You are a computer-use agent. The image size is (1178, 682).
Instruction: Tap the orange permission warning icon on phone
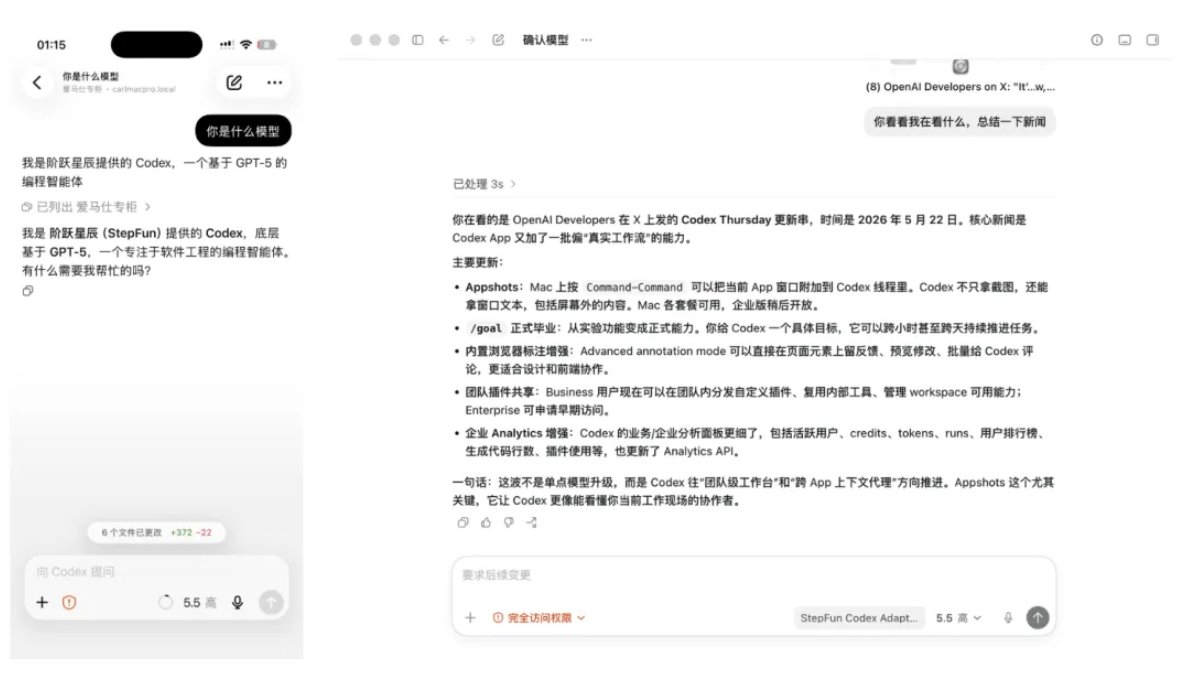(x=69, y=602)
